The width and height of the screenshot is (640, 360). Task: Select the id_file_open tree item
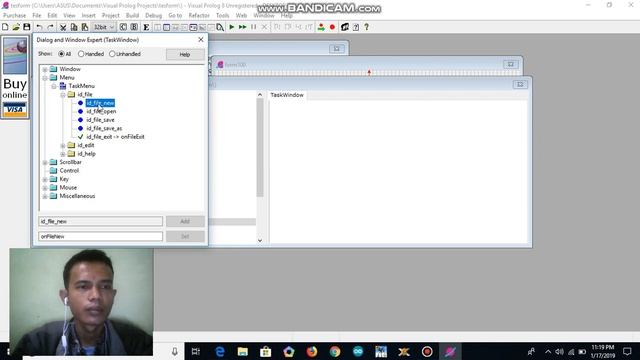(x=101, y=111)
